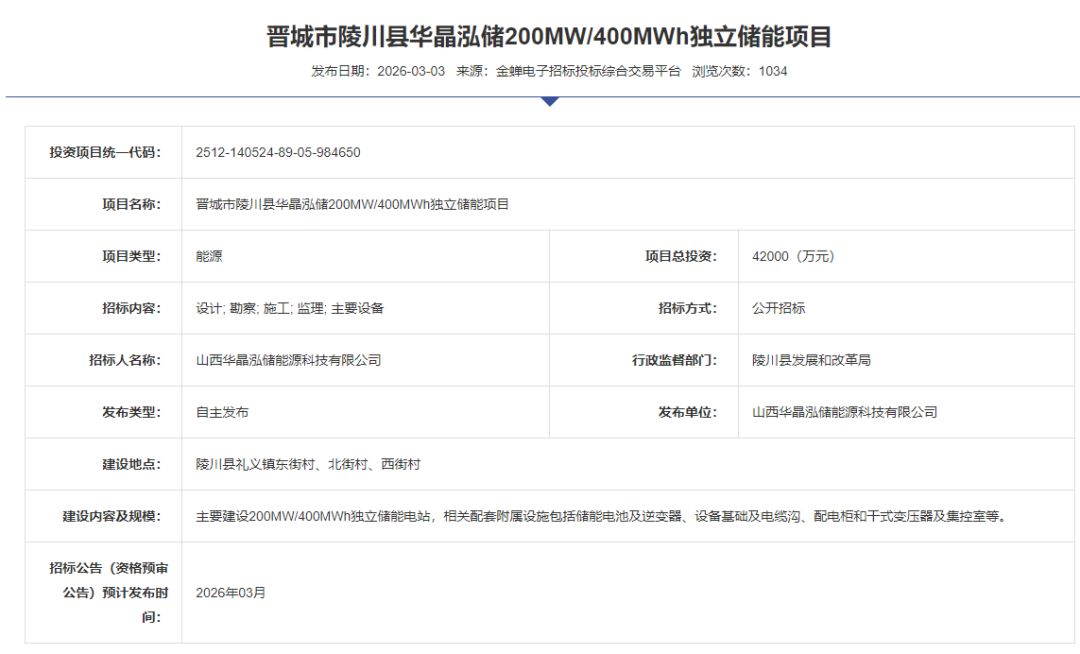Click the company name in the 招标人名称 row
The width and height of the screenshot is (1080, 654).
tap(288, 361)
